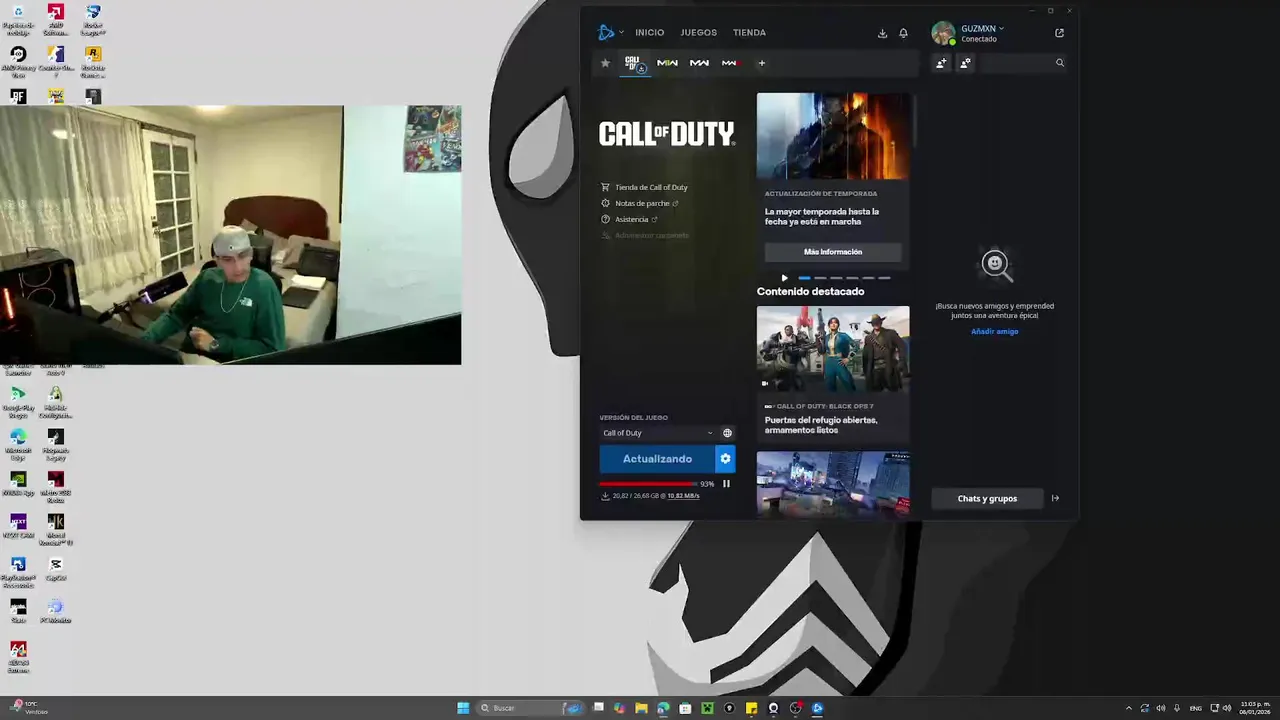This screenshot has width=1280, height=720.
Task: Click the ENG language indicator
Action: [1195, 708]
